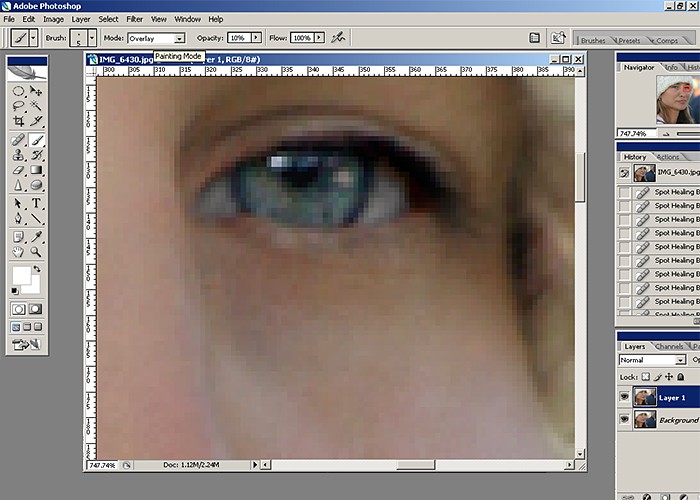Enable the Airbrush option

338,38
